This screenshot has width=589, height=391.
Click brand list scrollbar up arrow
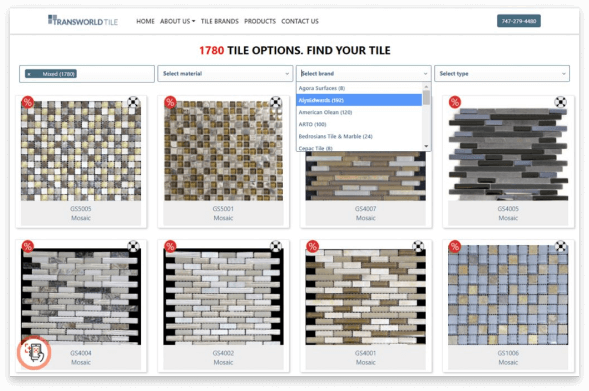[426, 87]
